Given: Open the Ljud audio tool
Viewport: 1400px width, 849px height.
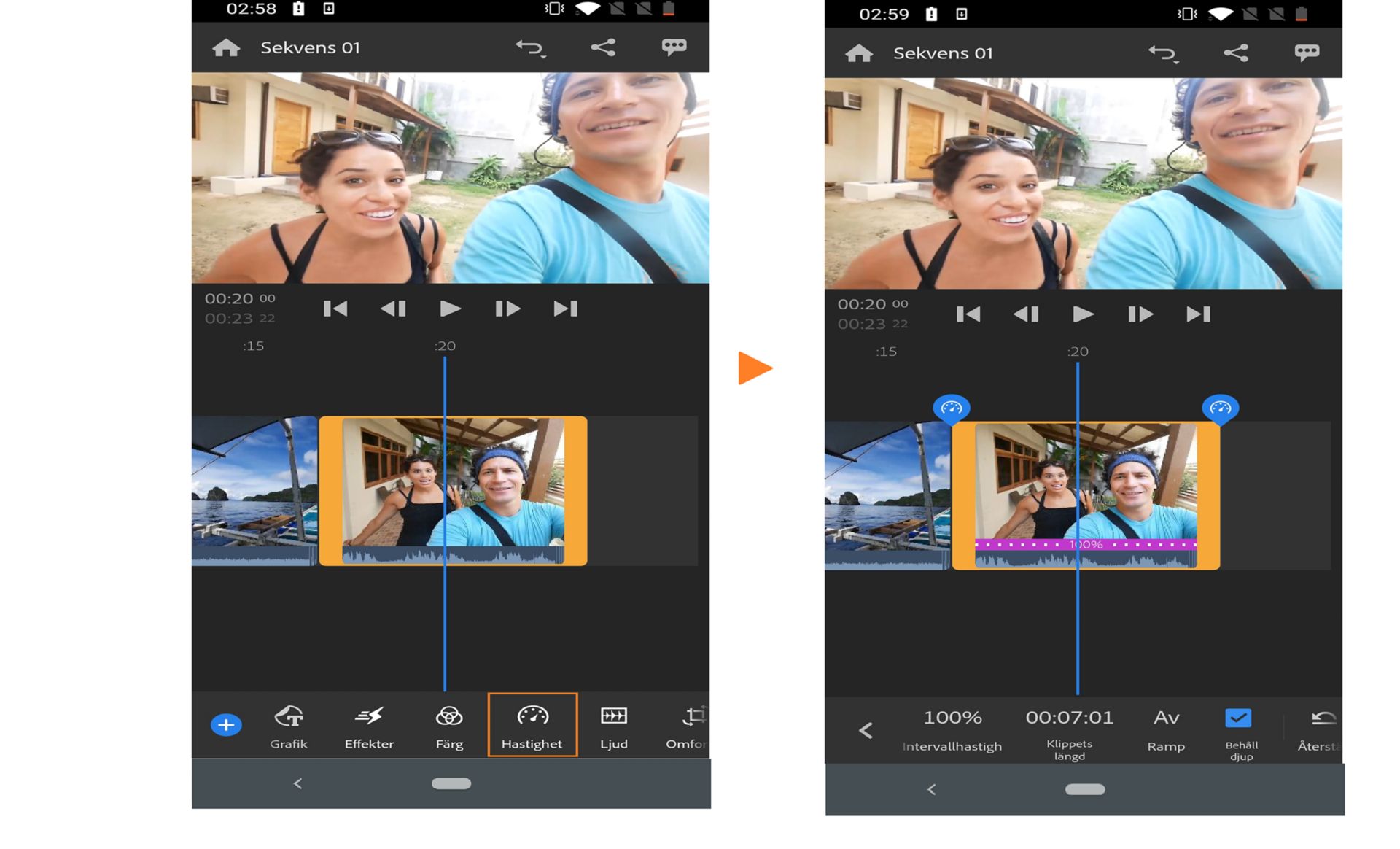Looking at the screenshot, I should pos(613,726).
